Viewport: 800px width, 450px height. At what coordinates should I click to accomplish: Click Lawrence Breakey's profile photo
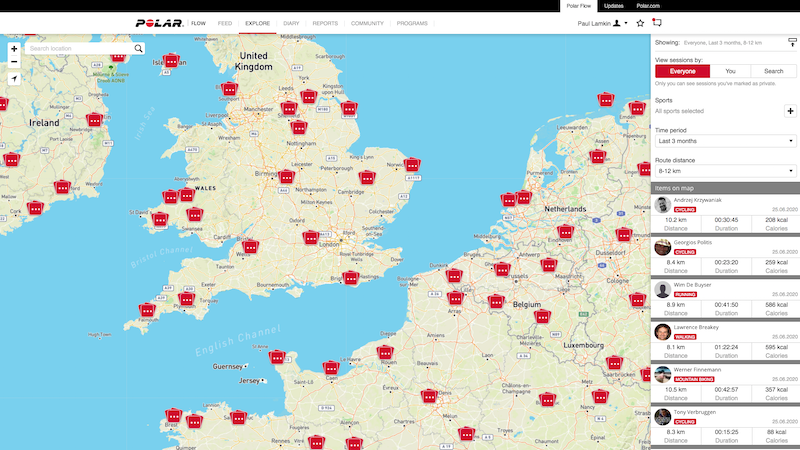tap(663, 332)
